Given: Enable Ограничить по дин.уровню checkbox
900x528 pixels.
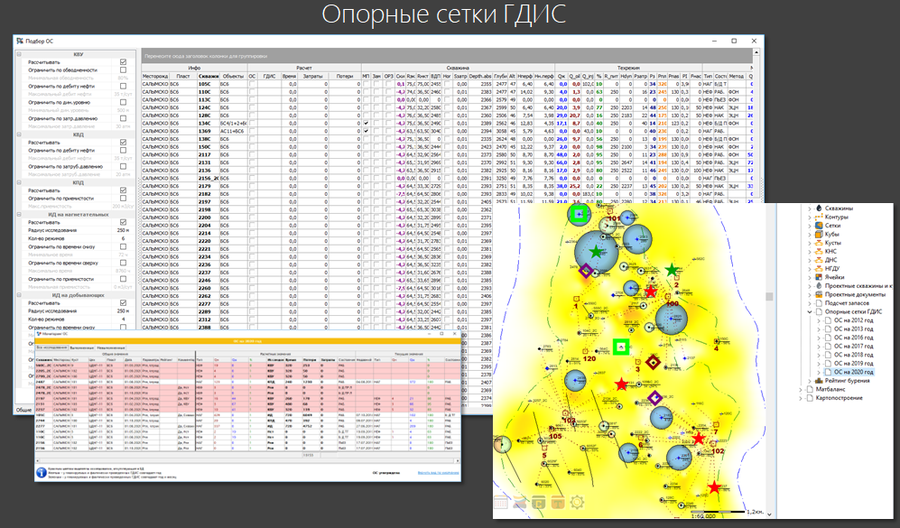Looking at the screenshot, I should (123, 102).
